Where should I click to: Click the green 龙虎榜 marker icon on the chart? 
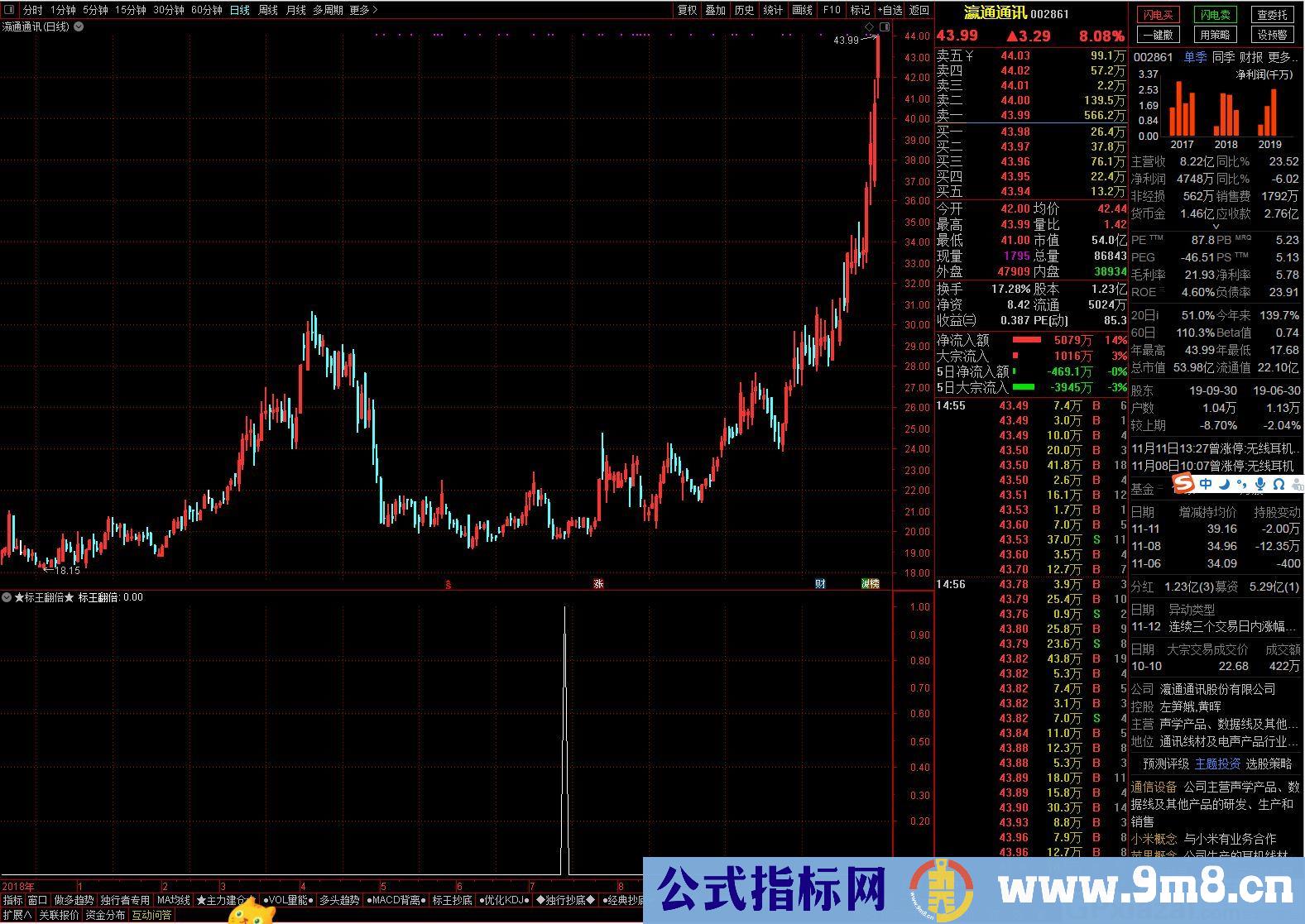click(870, 583)
